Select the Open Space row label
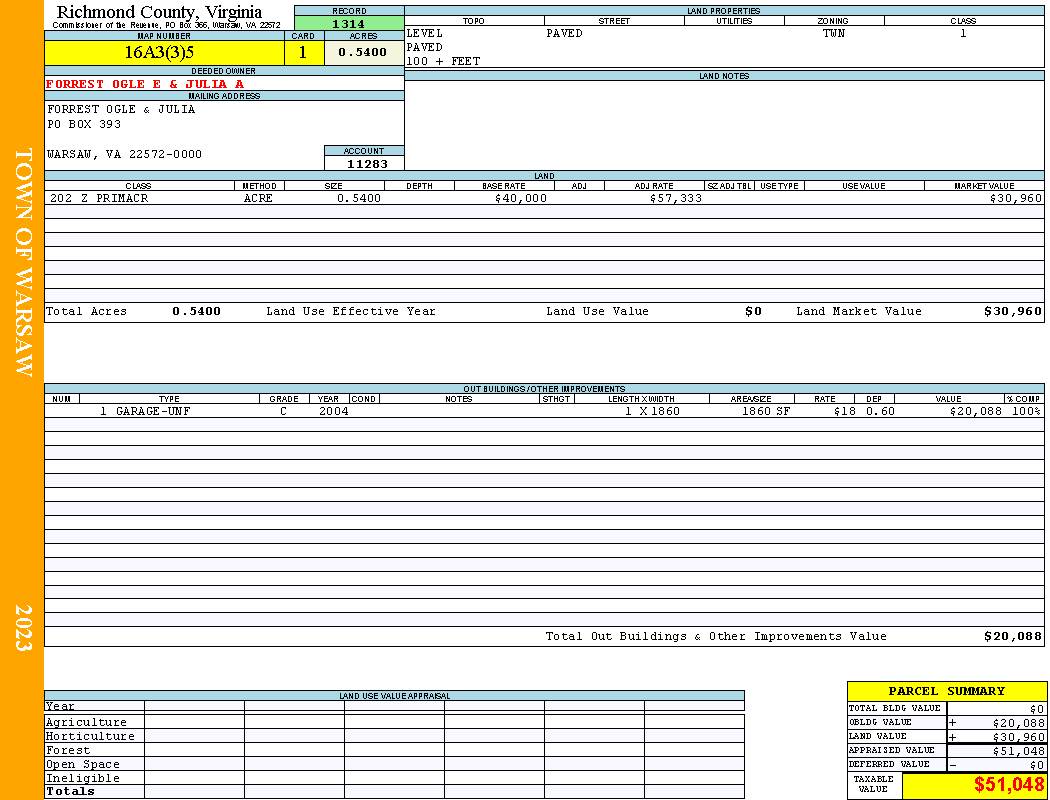 click(x=82, y=765)
